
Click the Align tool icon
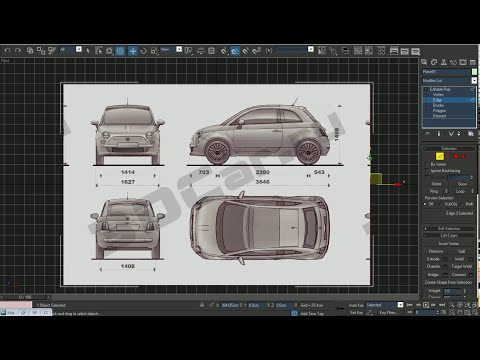[x=333, y=51]
